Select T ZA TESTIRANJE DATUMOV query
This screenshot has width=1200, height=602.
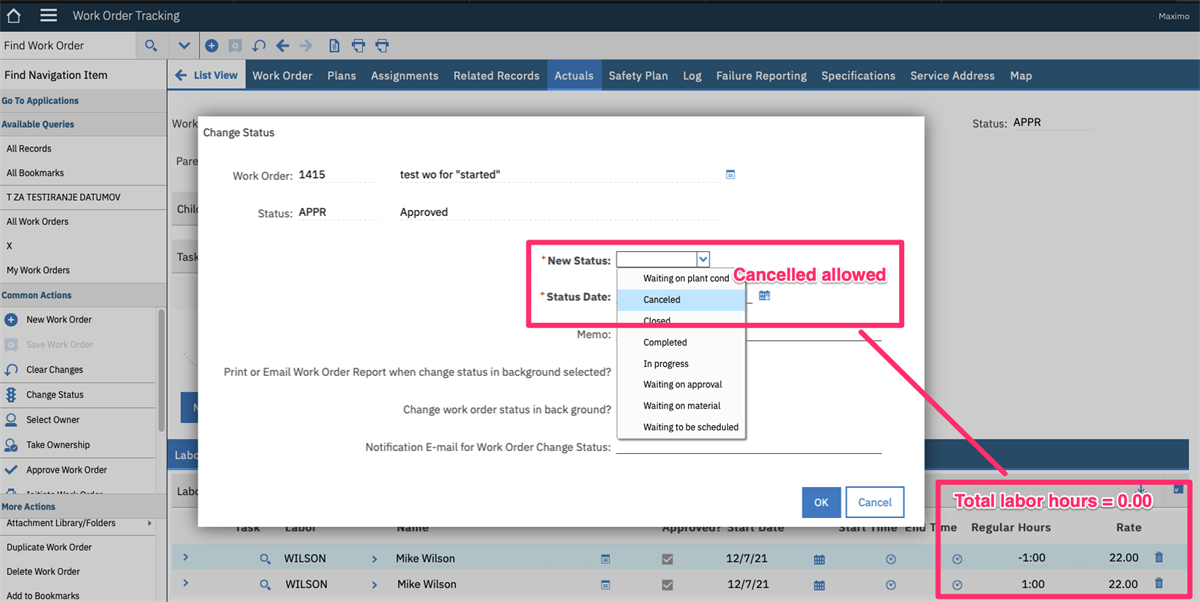tap(63, 198)
